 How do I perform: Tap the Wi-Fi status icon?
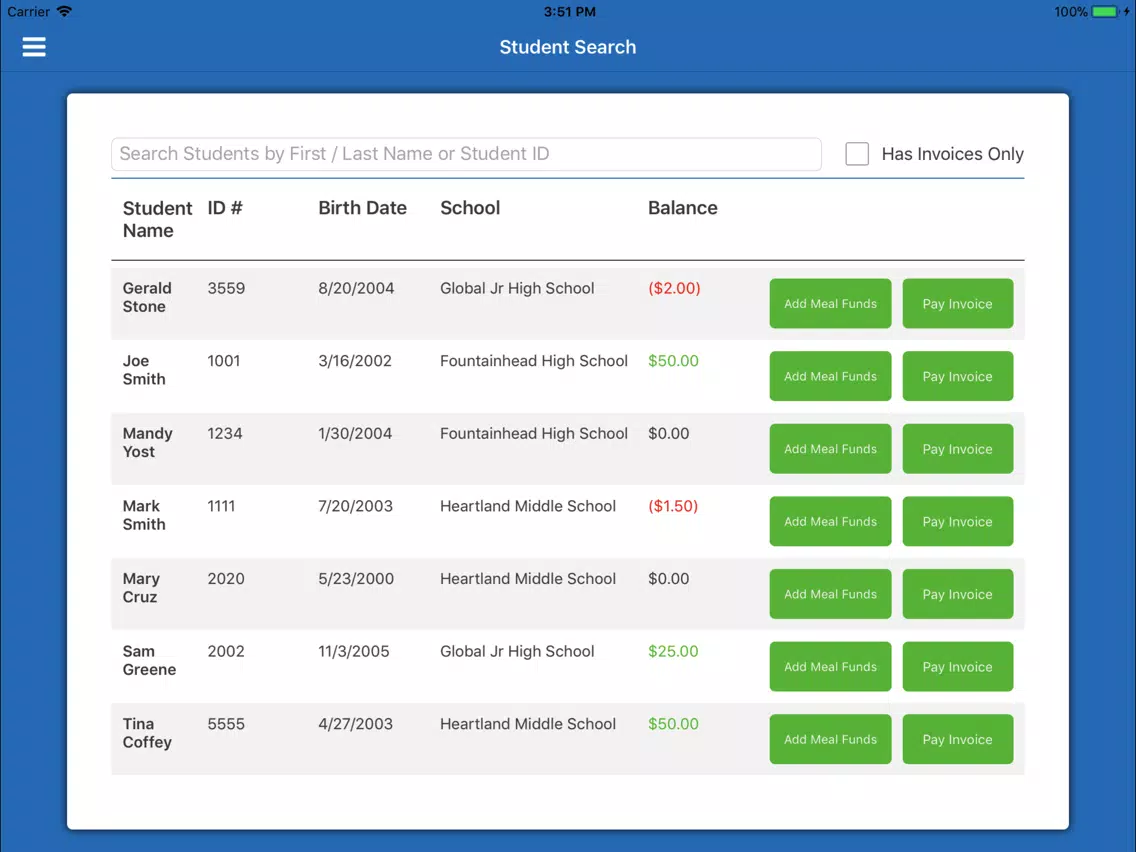pos(64,12)
